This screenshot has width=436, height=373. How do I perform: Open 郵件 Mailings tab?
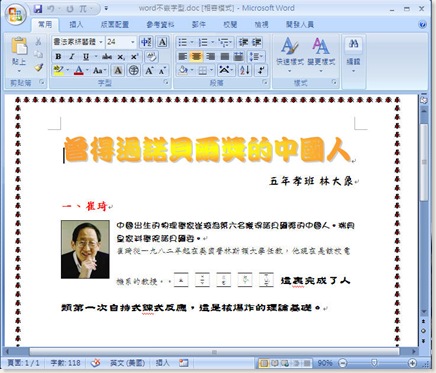(x=199, y=24)
